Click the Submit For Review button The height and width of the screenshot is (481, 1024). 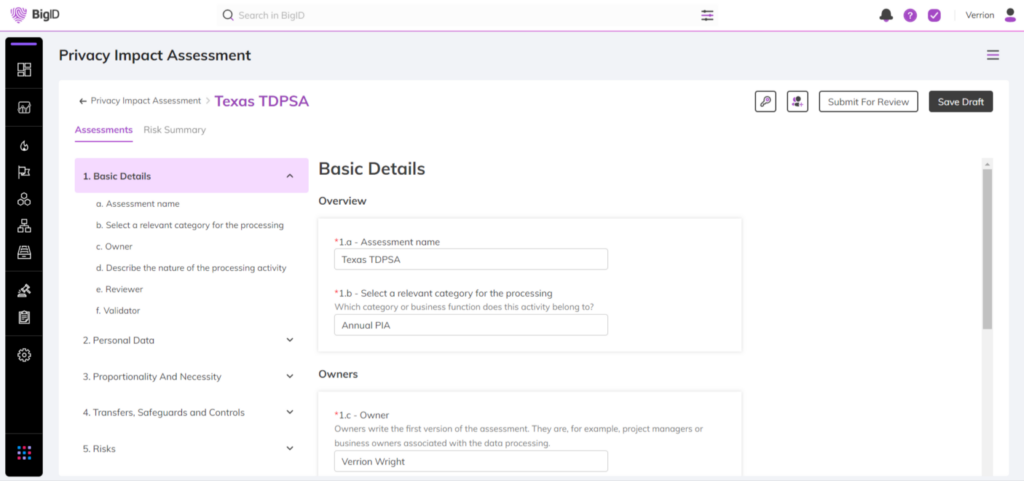[x=868, y=101]
